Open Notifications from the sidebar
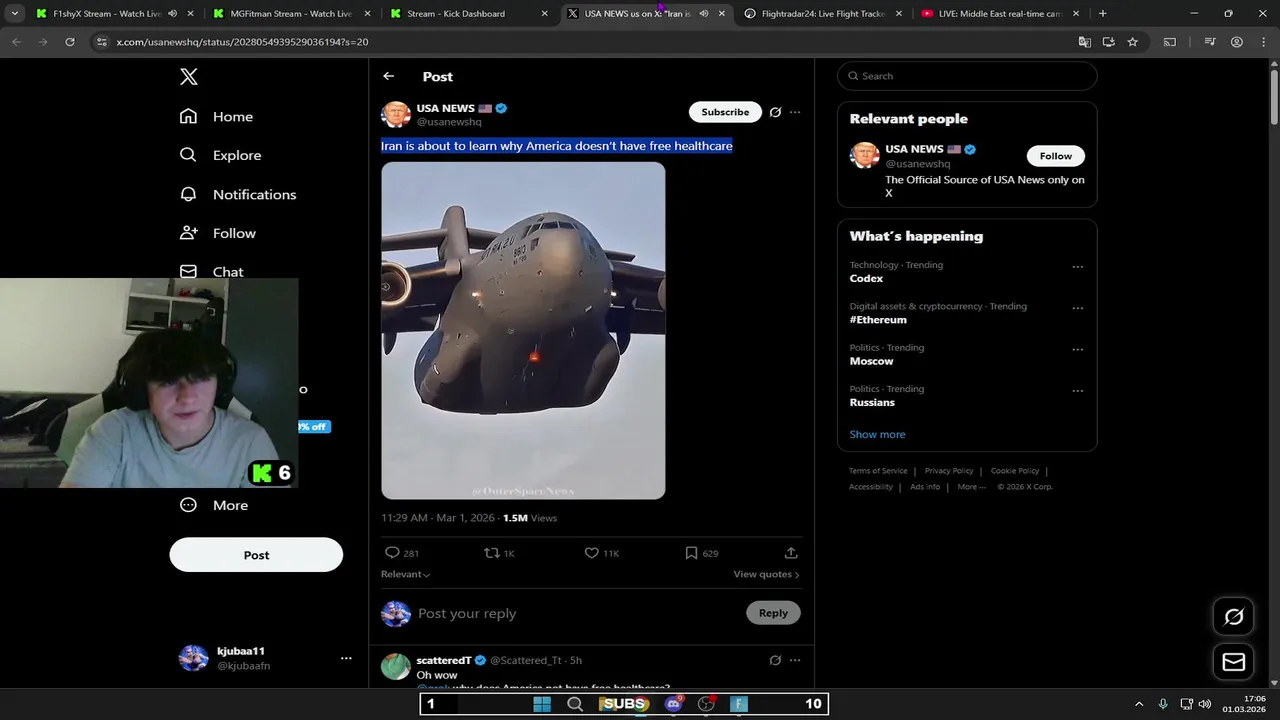Viewport: 1280px width, 720px height. click(237, 194)
